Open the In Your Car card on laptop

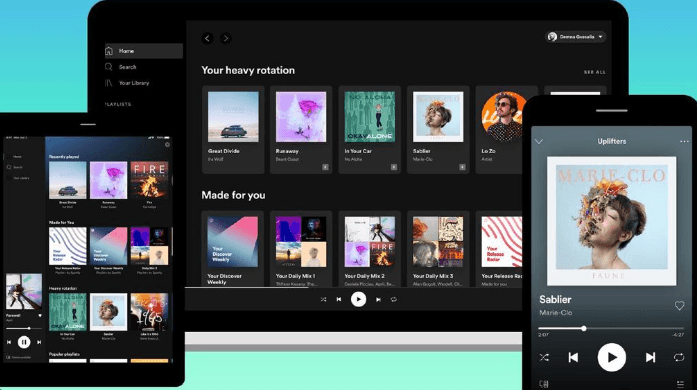(369, 129)
